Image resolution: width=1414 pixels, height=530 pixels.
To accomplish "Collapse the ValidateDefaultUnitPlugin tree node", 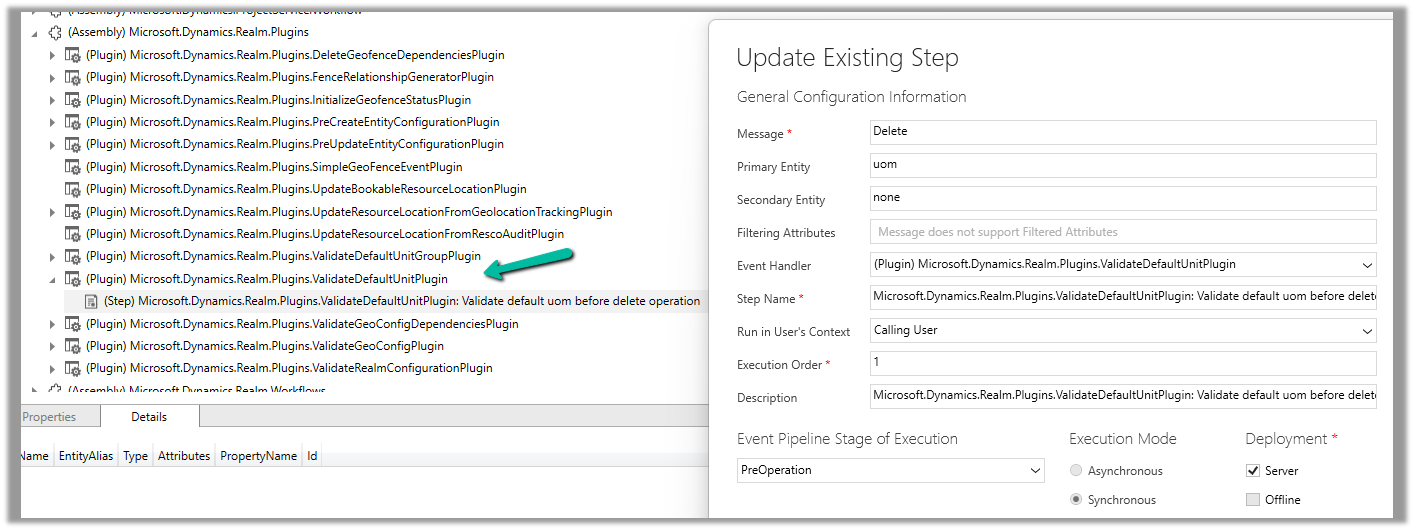I will click(x=53, y=280).
